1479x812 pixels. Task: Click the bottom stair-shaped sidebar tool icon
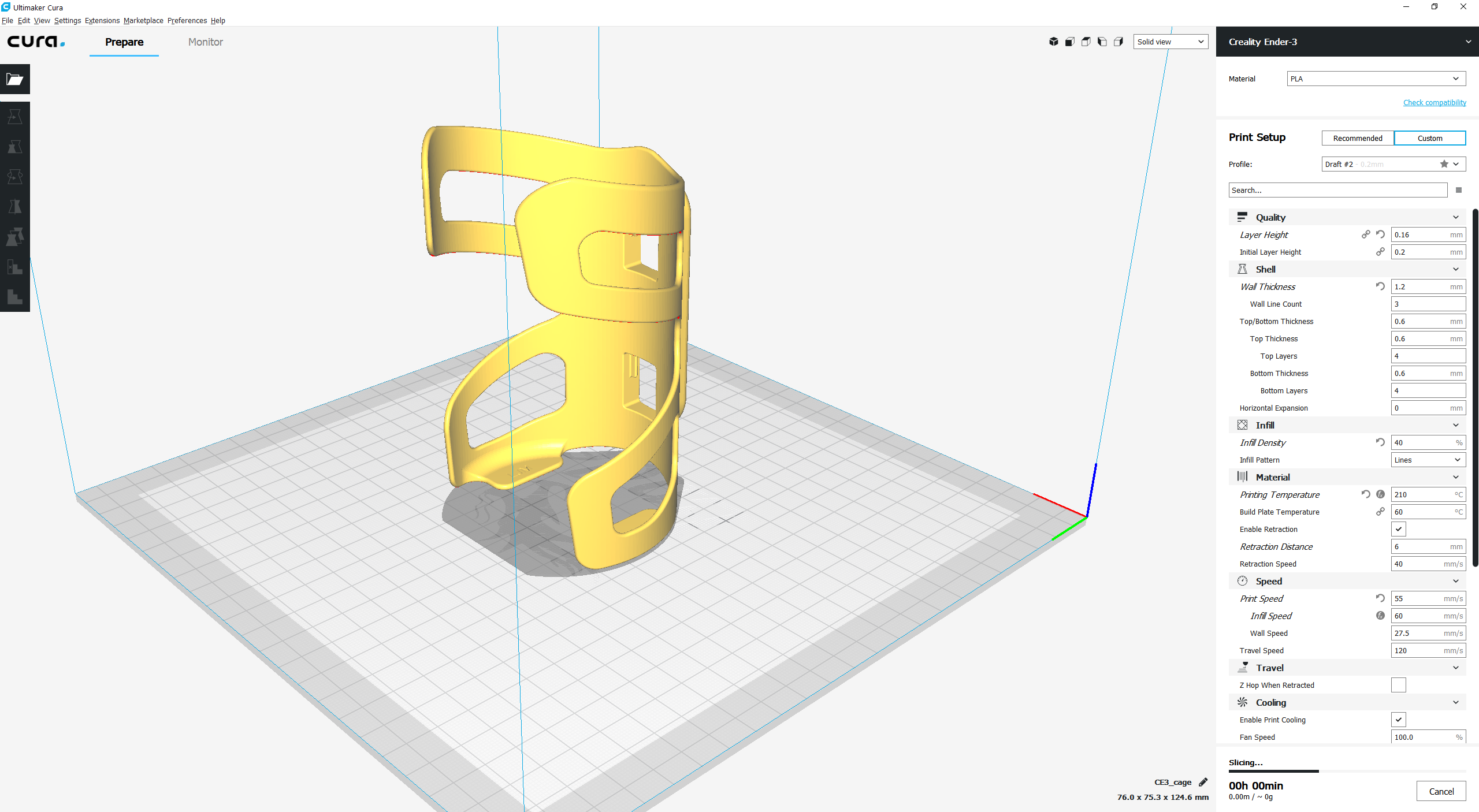pyautogui.click(x=15, y=297)
